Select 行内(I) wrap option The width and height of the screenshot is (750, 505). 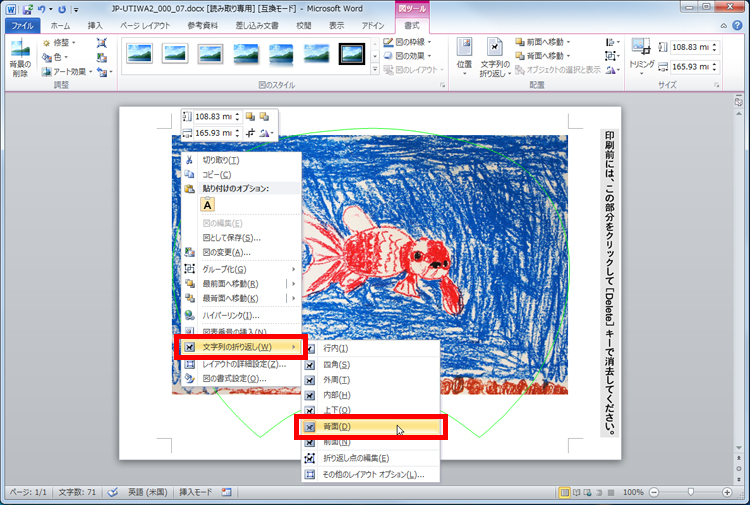(x=371, y=349)
